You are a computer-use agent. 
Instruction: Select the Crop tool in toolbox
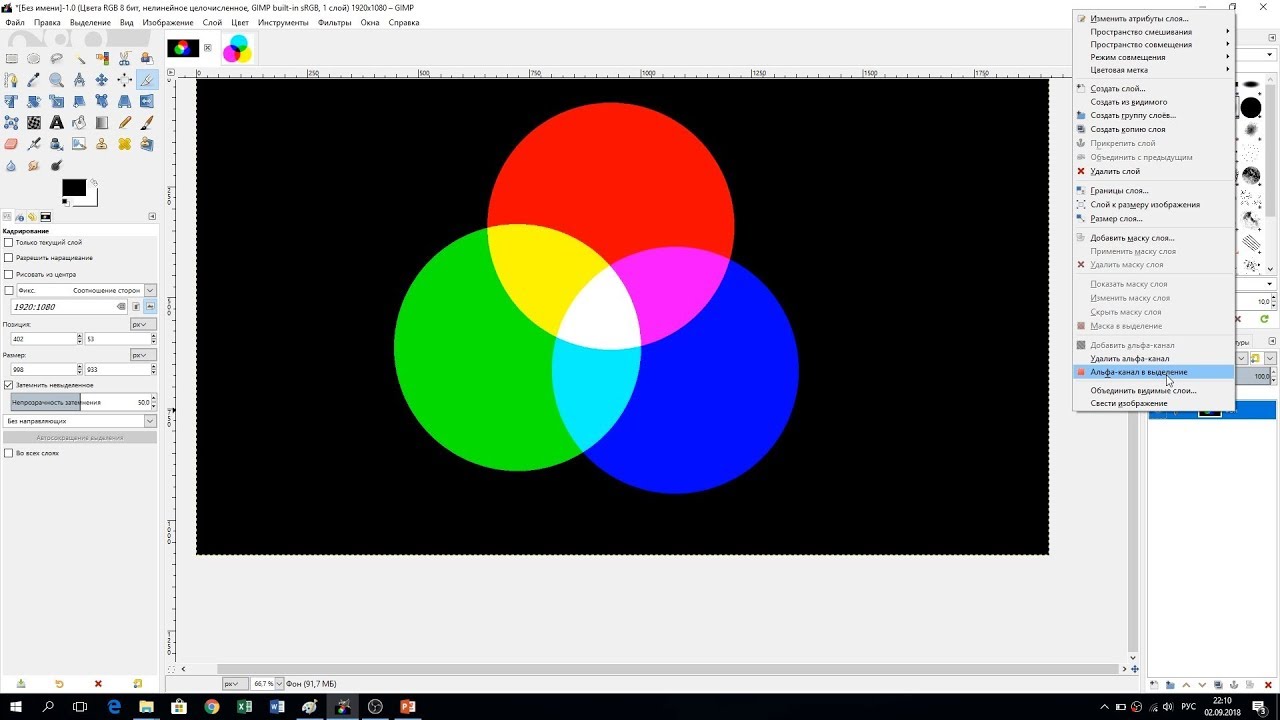147,79
